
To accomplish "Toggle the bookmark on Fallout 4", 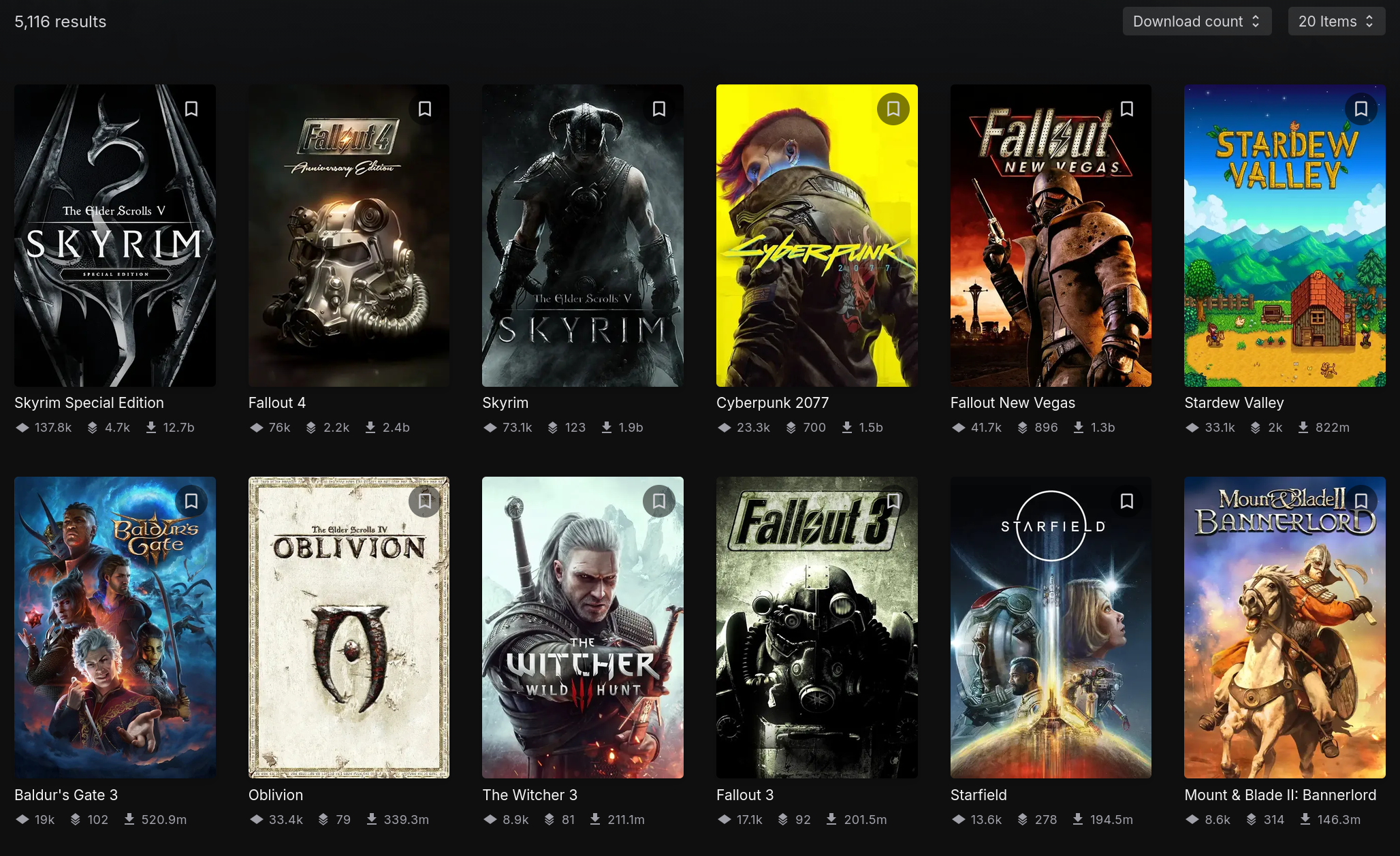I will point(425,109).
